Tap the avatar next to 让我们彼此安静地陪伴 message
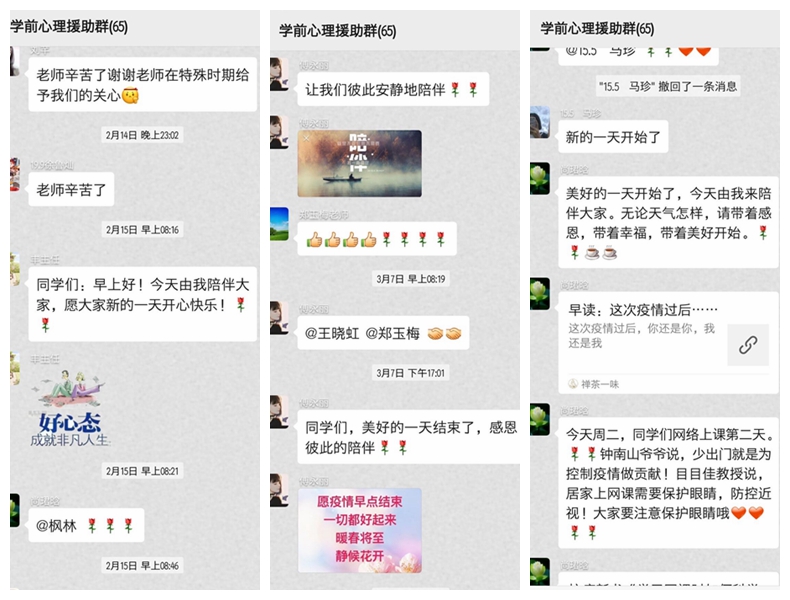 [x=279, y=74]
